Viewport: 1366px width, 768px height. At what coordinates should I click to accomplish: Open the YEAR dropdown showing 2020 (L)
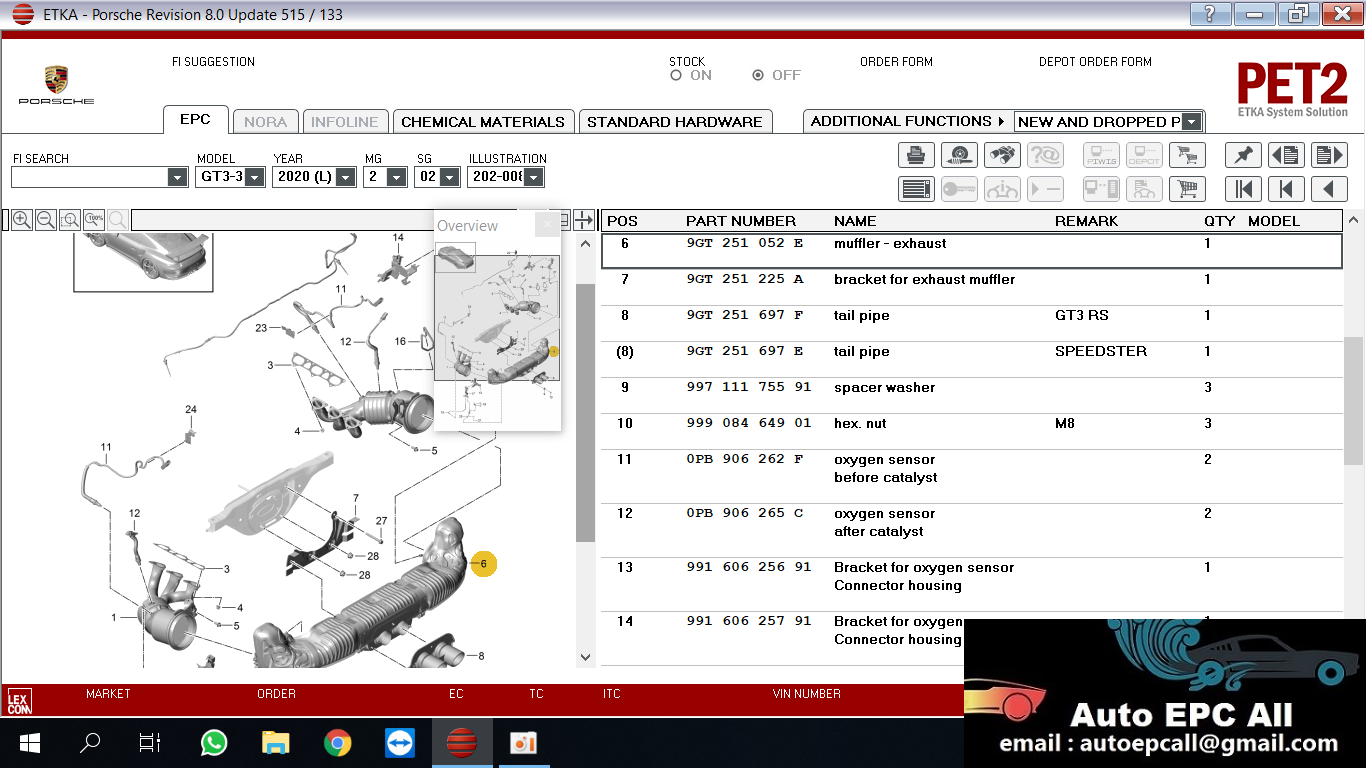coord(346,177)
